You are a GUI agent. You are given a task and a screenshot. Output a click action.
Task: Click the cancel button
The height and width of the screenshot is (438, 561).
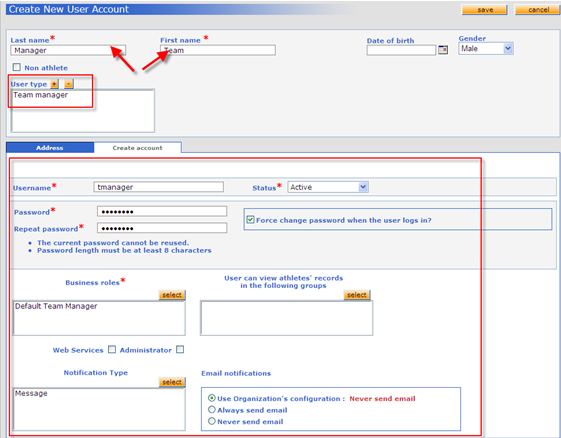pos(537,10)
